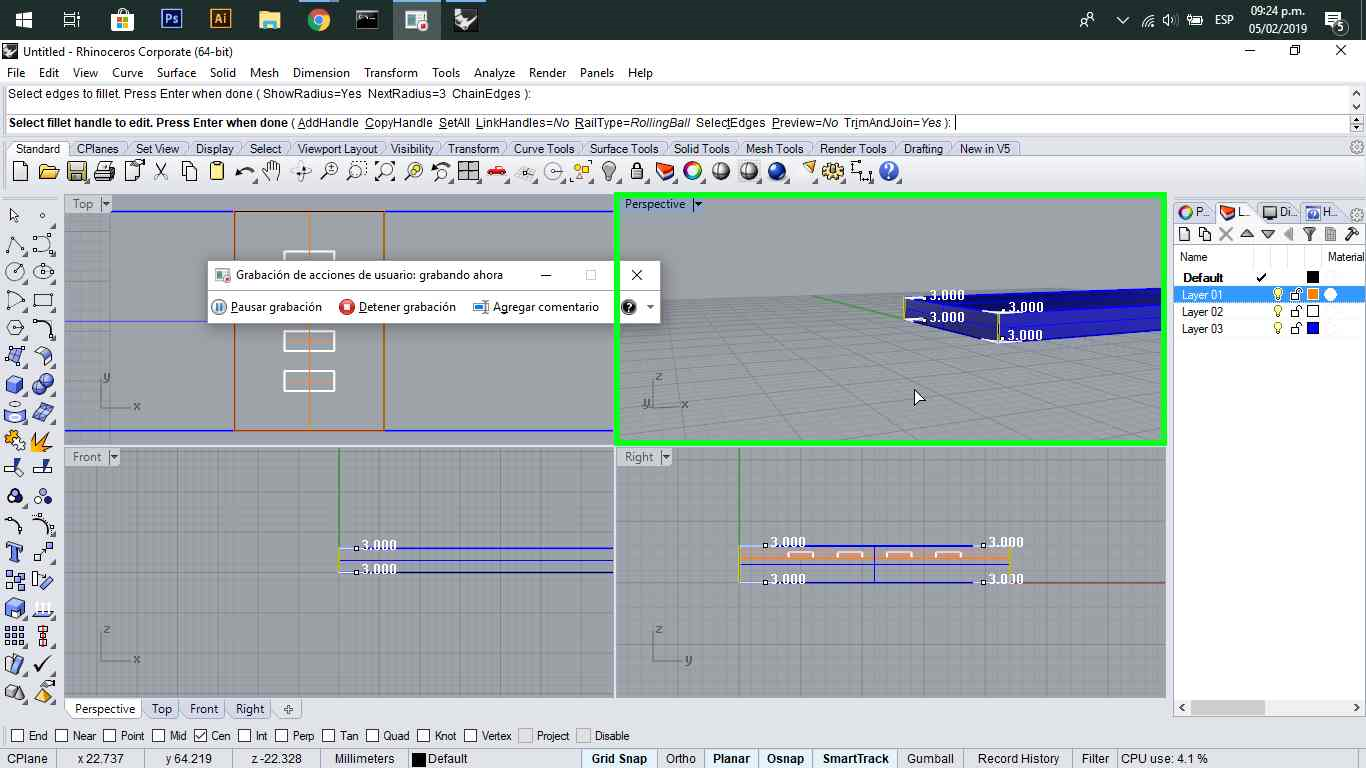Uncheck the Cen osnap checkbox
Image resolution: width=1366 pixels, height=768 pixels.
tap(200, 736)
